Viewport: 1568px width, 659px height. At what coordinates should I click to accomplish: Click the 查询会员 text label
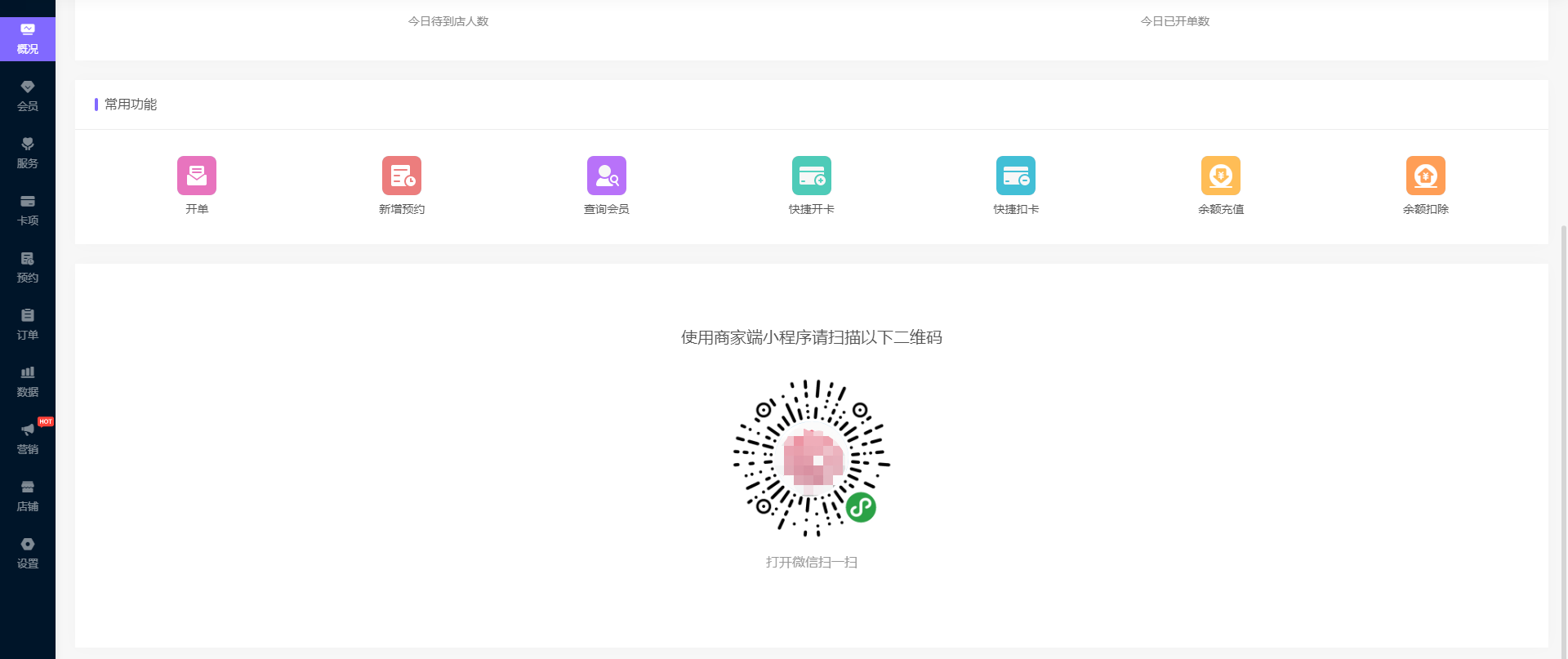[x=607, y=209]
